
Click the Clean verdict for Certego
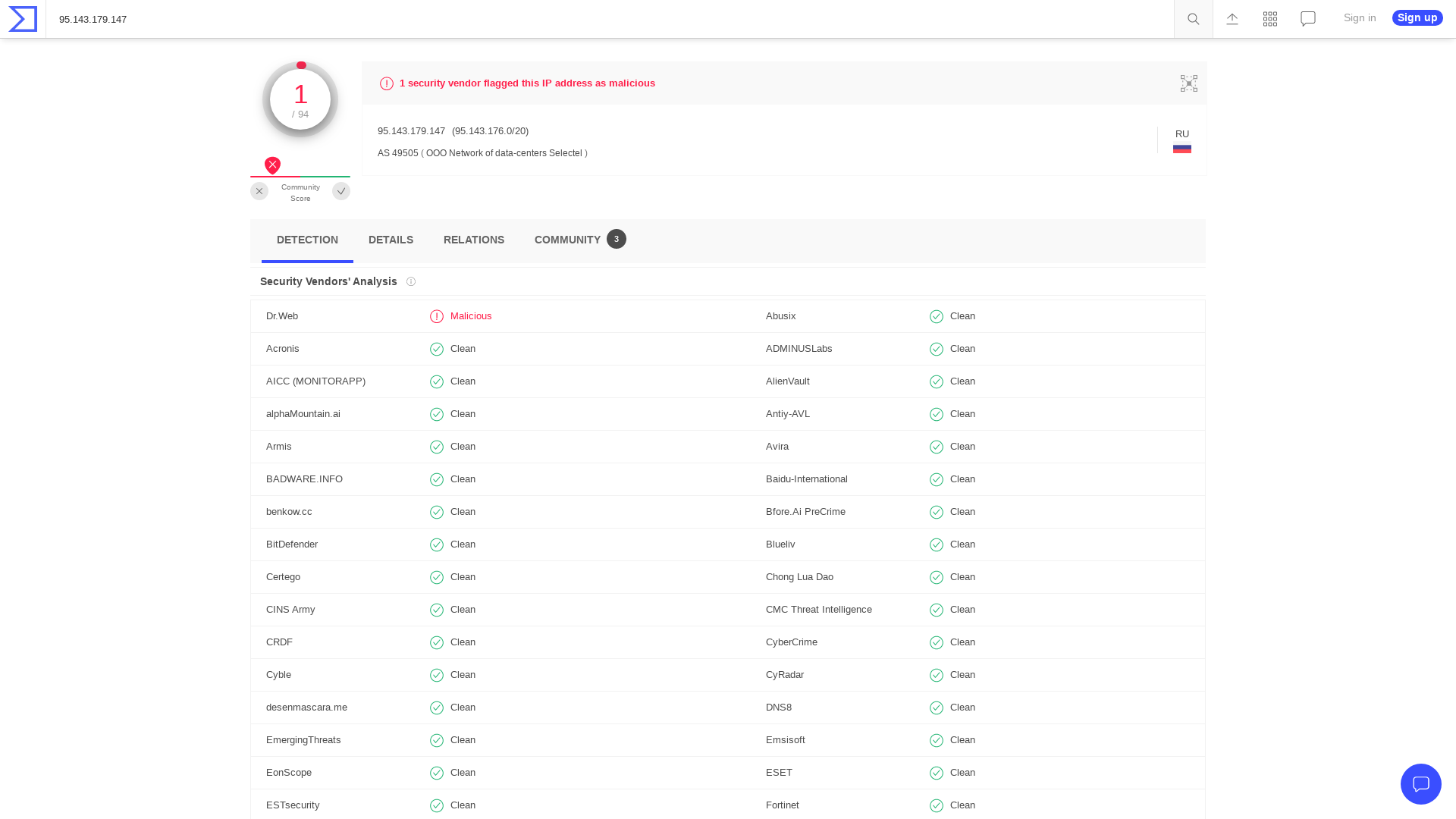pos(463,577)
